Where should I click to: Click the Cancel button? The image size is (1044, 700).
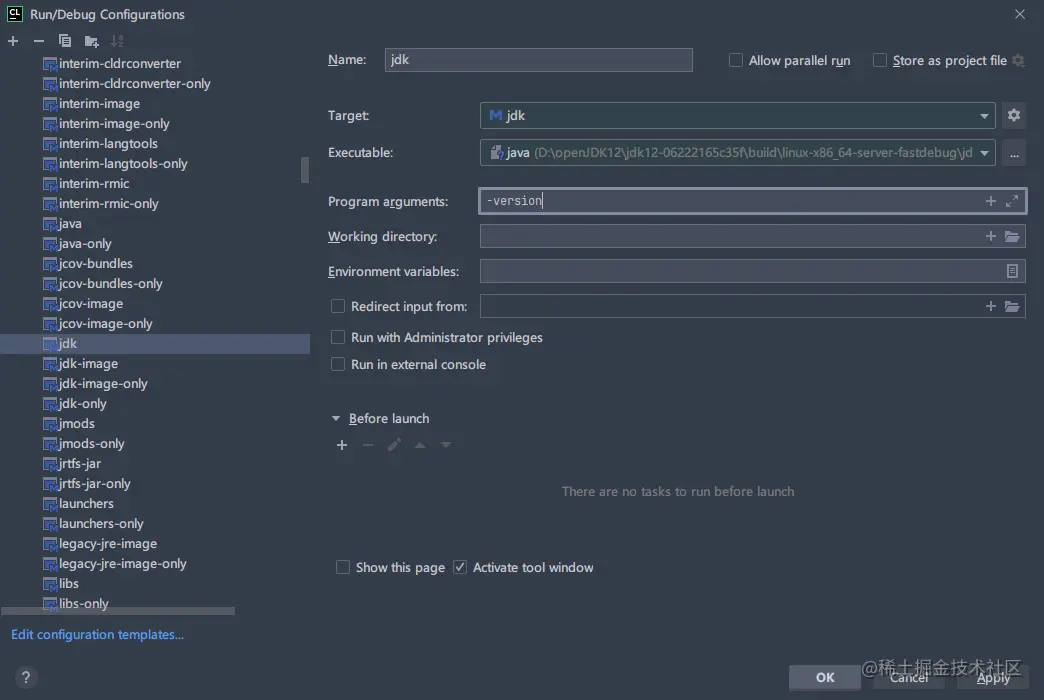pyautogui.click(x=909, y=677)
